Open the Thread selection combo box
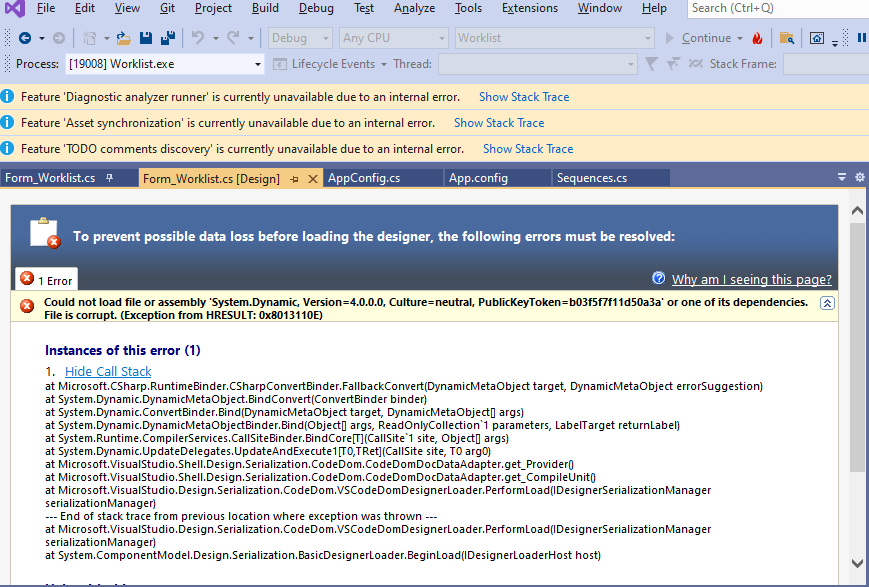 tap(538, 64)
